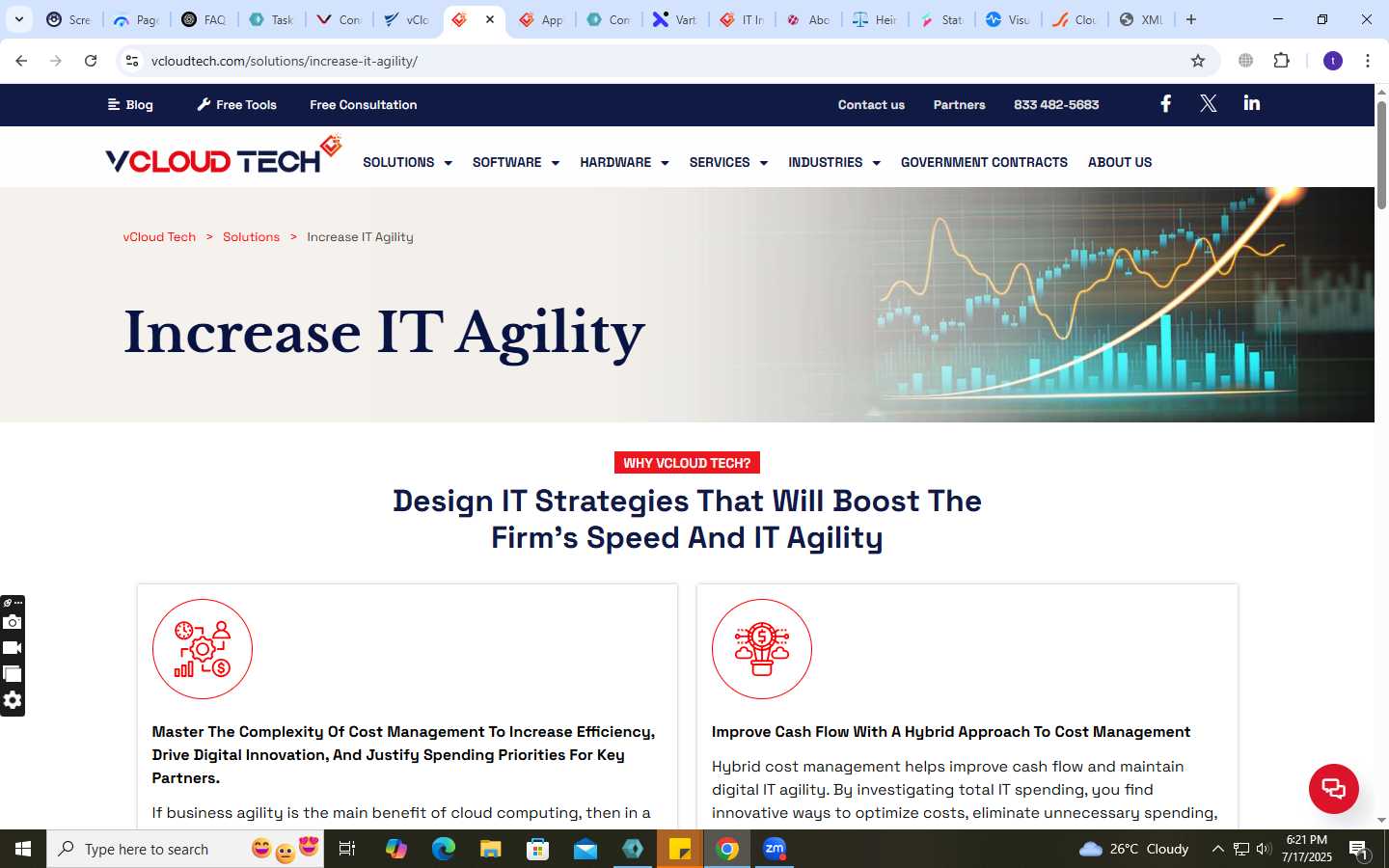Open Free Consultation link
This screenshot has width=1389, height=868.
(x=364, y=104)
